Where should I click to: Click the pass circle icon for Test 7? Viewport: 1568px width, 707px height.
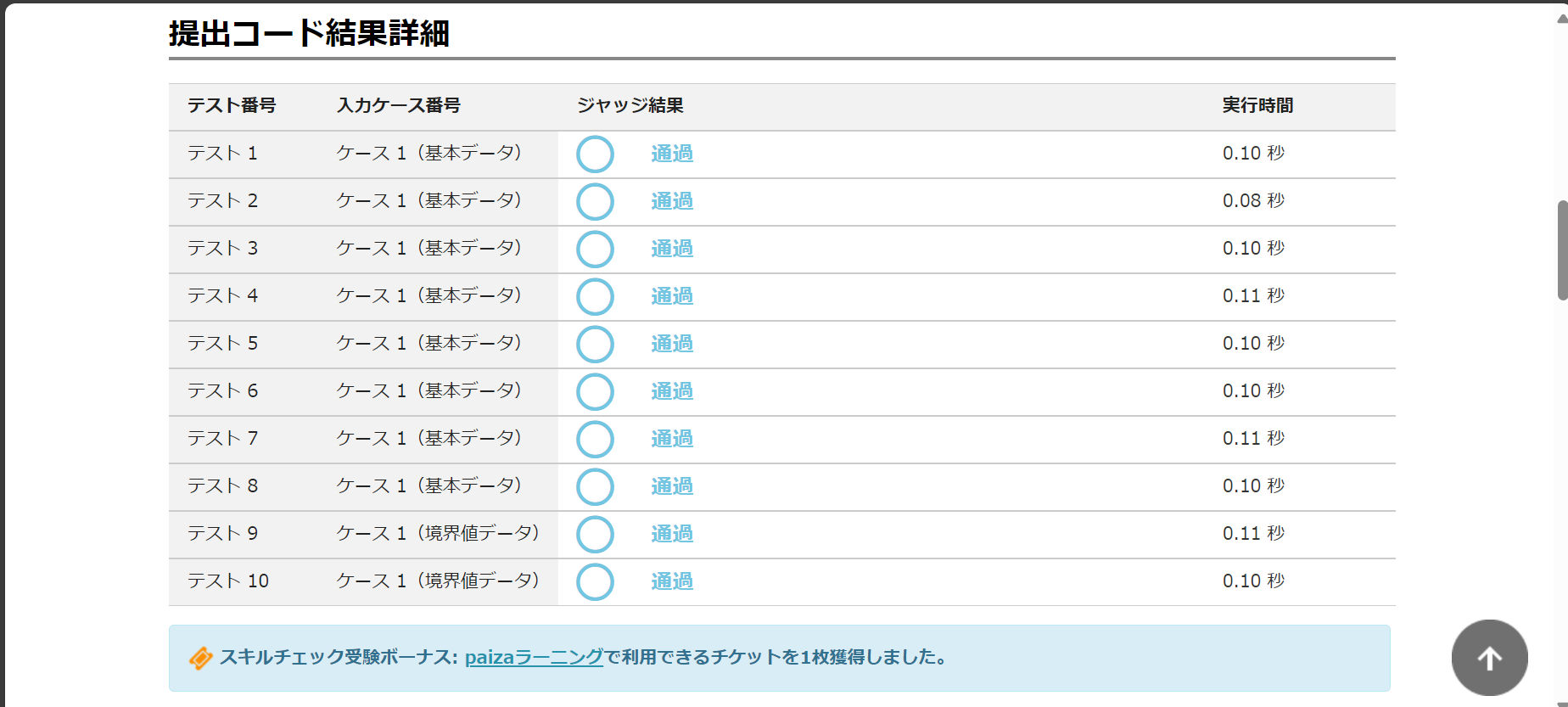[x=595, y=440]
